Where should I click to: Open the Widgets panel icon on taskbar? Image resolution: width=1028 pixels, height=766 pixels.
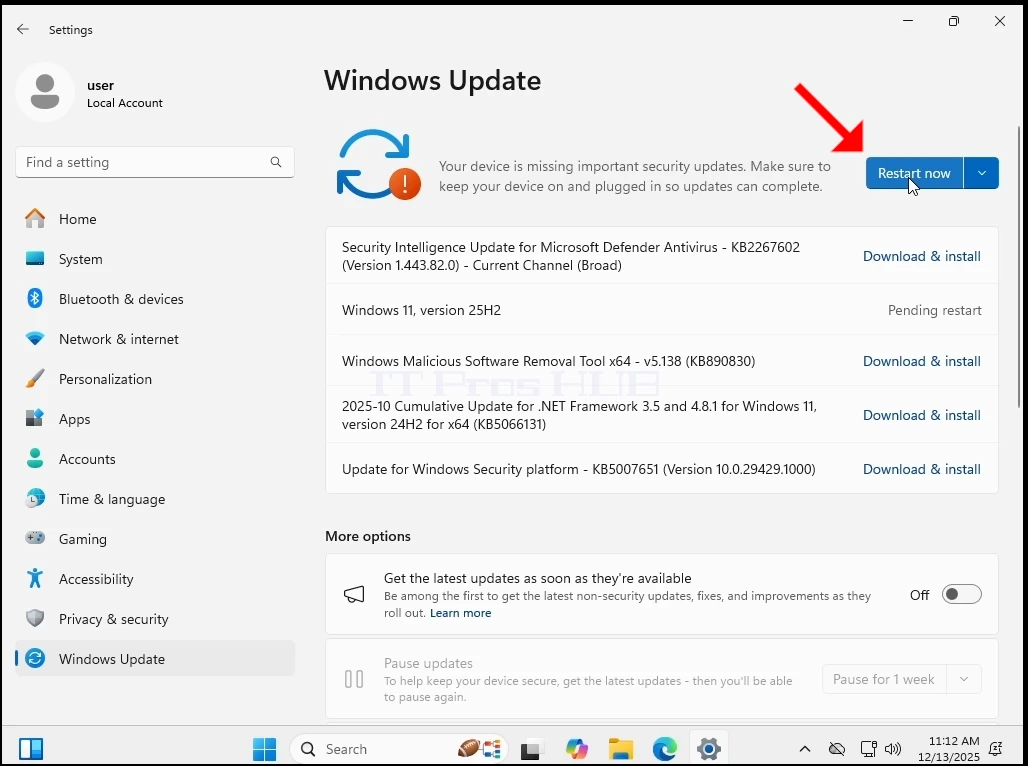31,748
